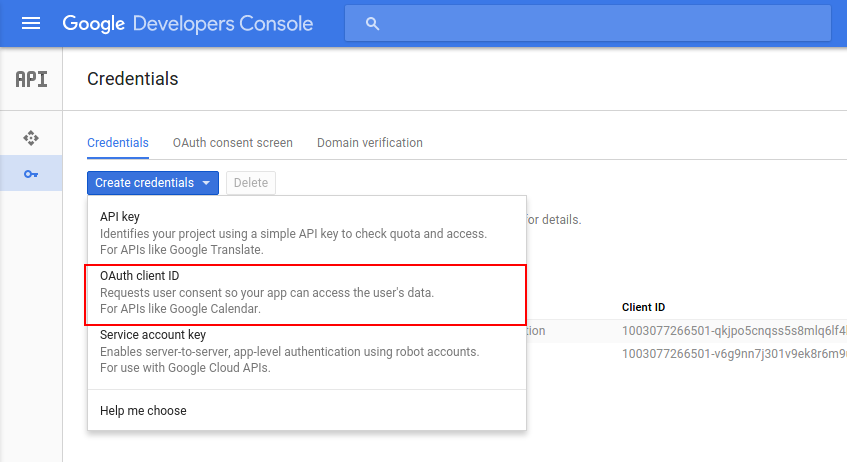Viewport: 847px width, 462px height.
Task: Focus the top search input field
Action: 600,23
